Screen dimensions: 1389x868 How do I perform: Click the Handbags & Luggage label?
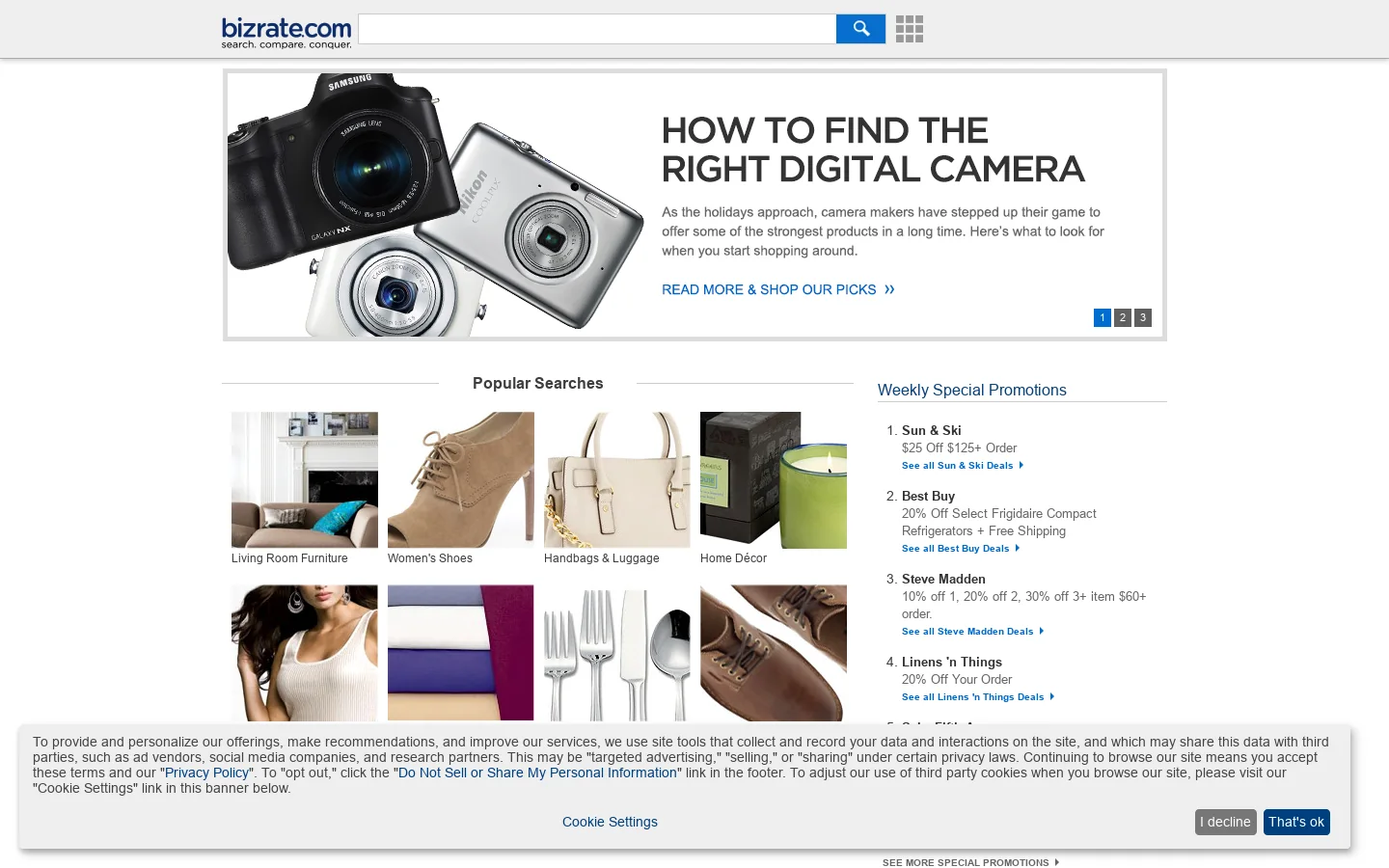602,558
